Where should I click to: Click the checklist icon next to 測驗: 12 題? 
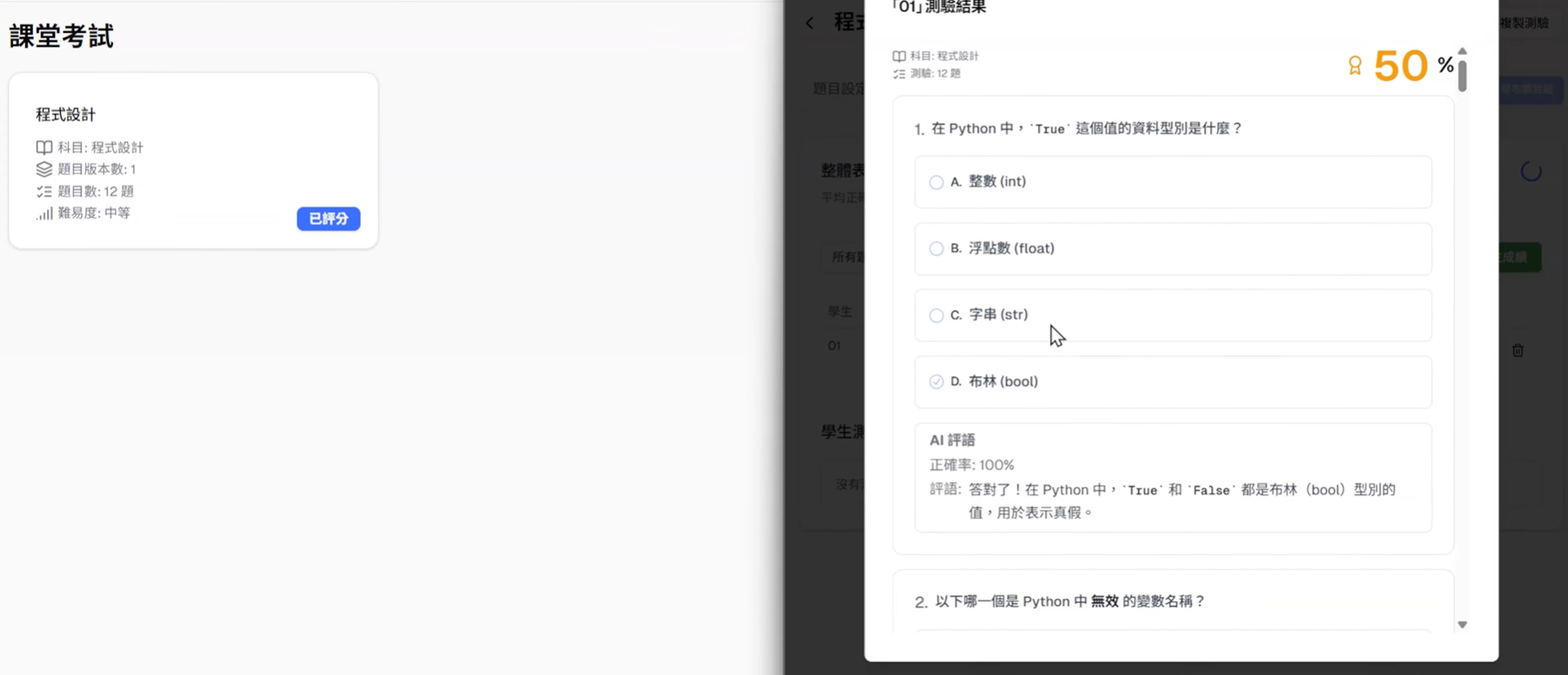pos(898,74)
